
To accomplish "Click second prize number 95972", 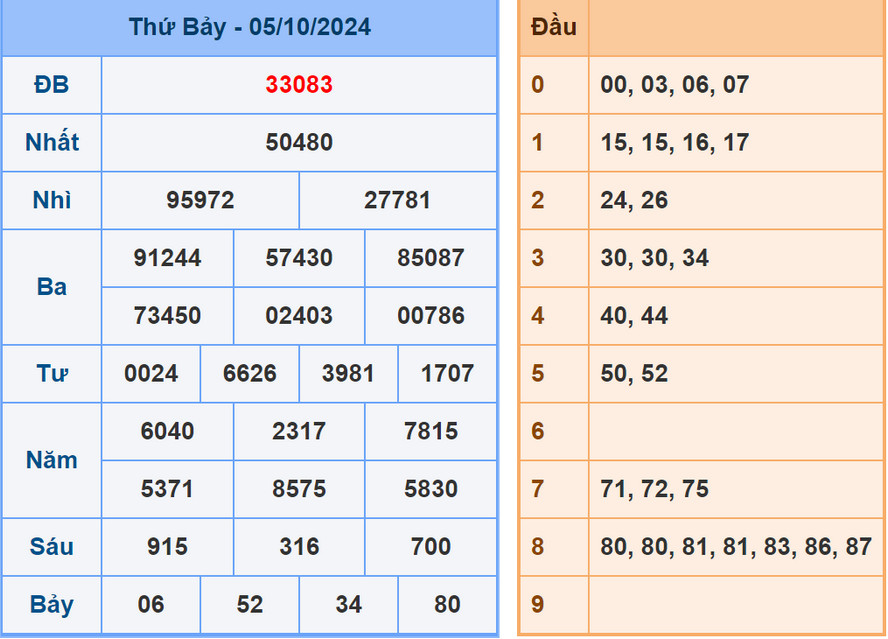I will click(200, 201).
